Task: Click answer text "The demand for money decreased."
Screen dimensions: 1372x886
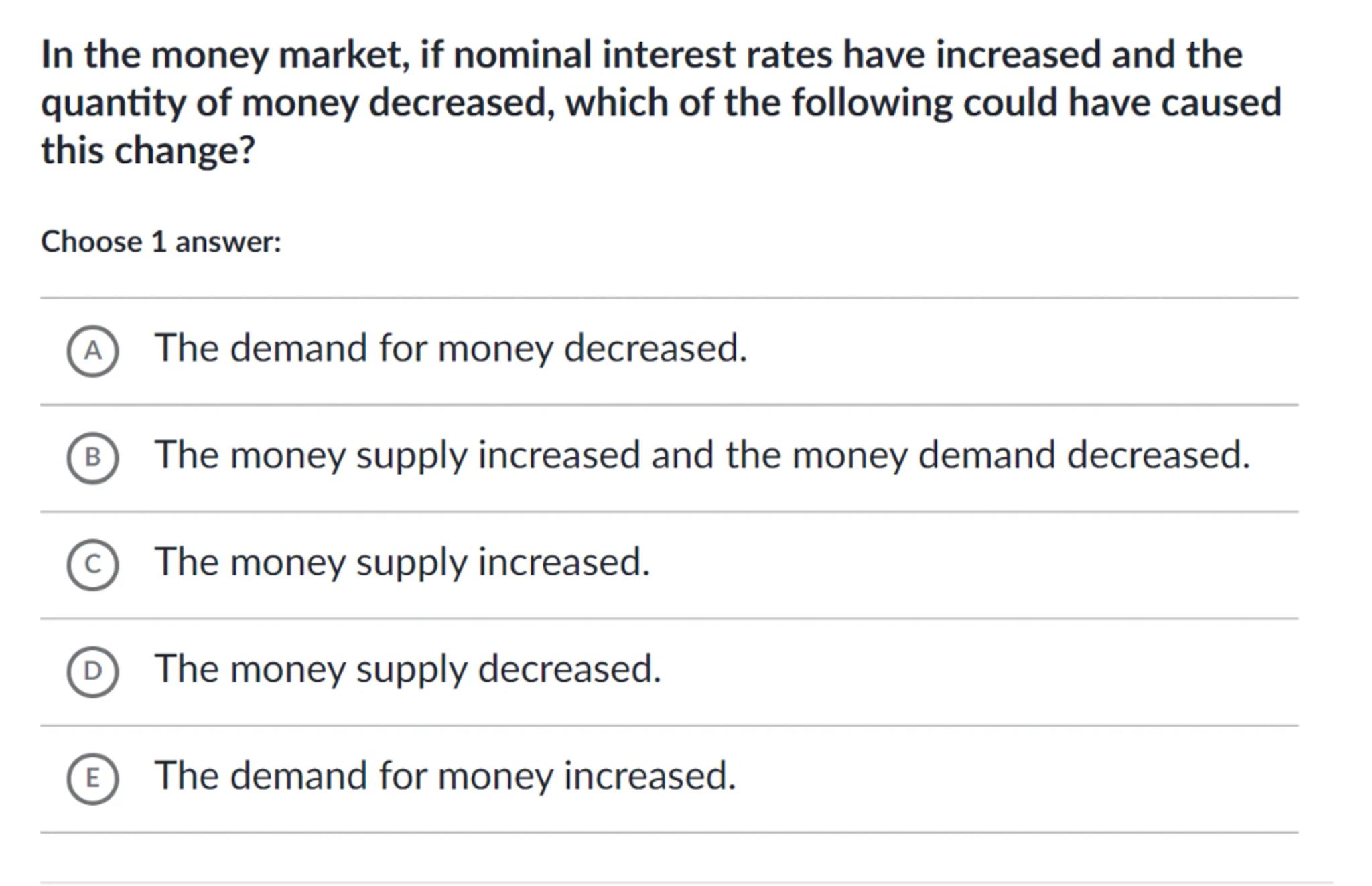Action: pos(450,348)
